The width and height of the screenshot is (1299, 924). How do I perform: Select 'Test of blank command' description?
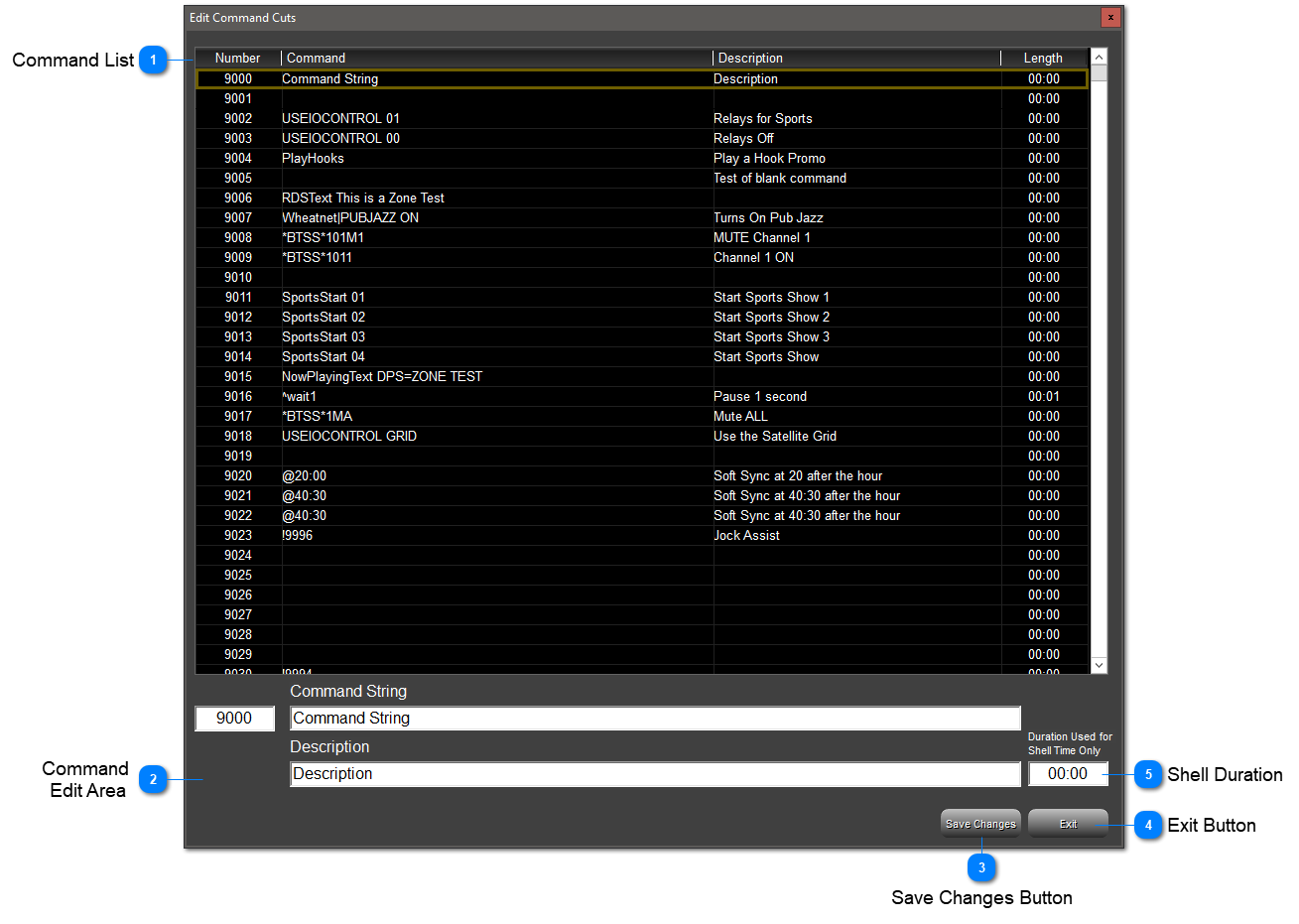(780, 179)
